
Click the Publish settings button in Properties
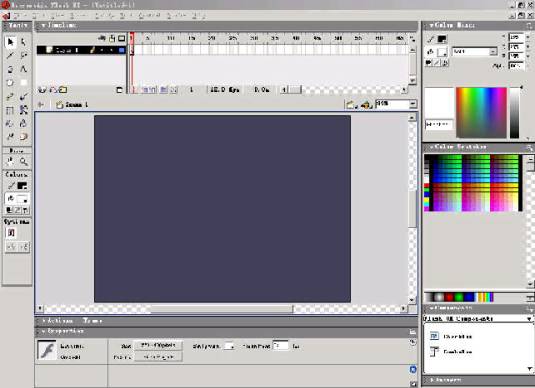(158, 357)
